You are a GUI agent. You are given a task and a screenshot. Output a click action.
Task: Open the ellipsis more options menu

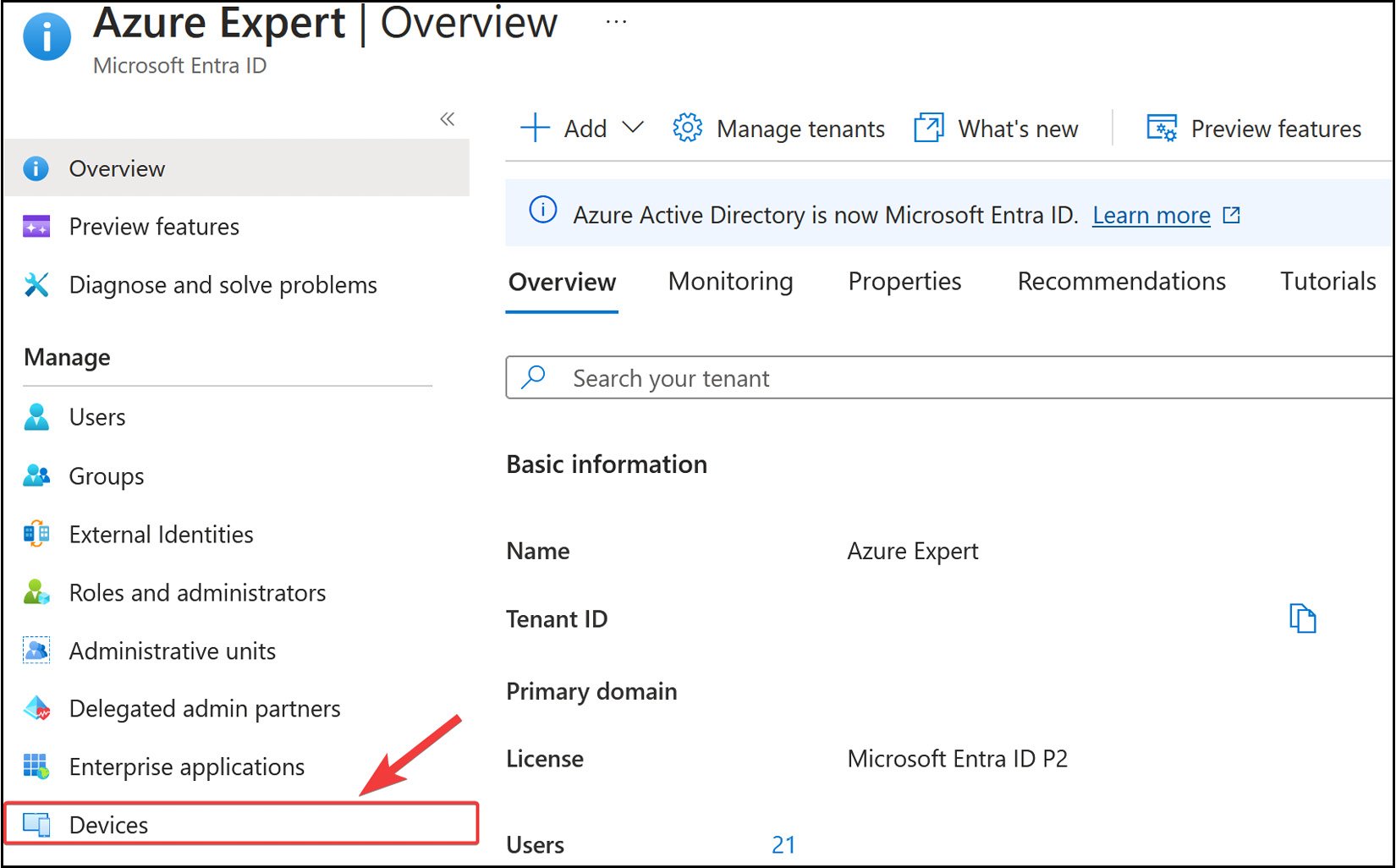coord(616,21)
